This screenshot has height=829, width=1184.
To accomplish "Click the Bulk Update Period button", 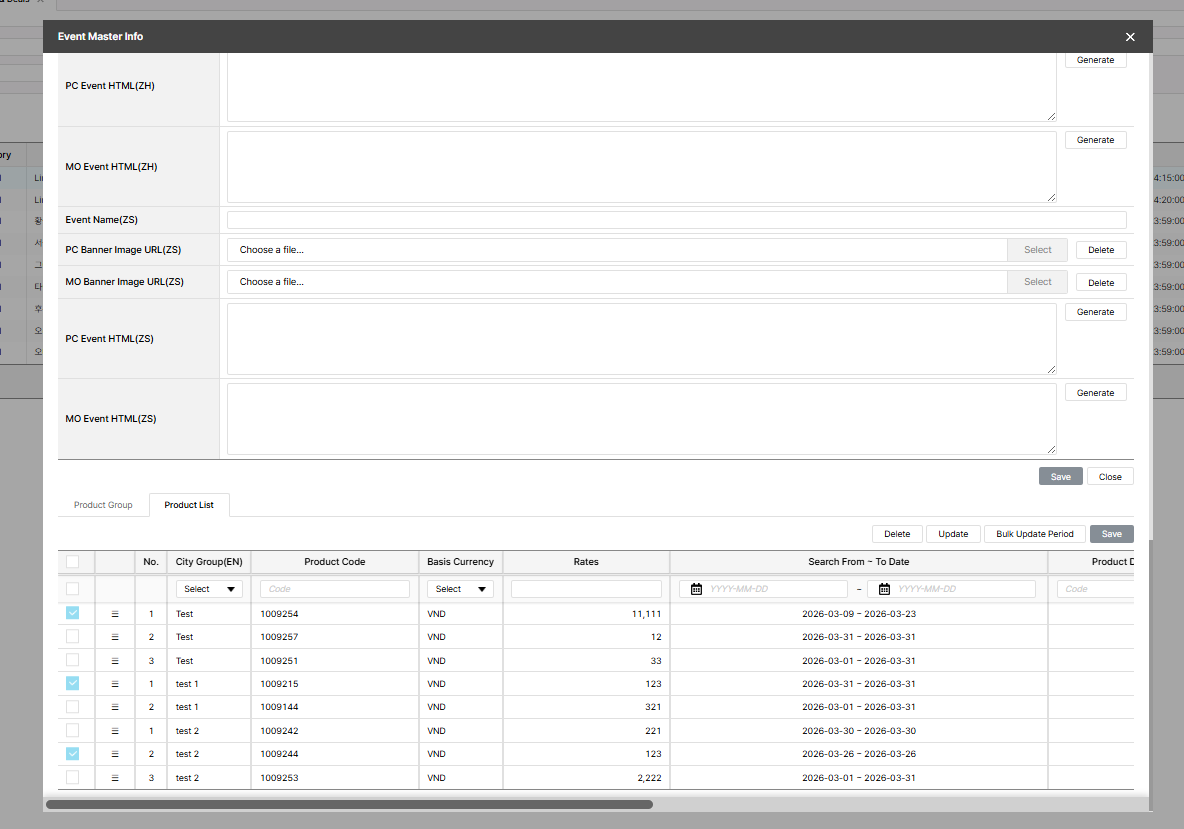I will (1034, 534).
